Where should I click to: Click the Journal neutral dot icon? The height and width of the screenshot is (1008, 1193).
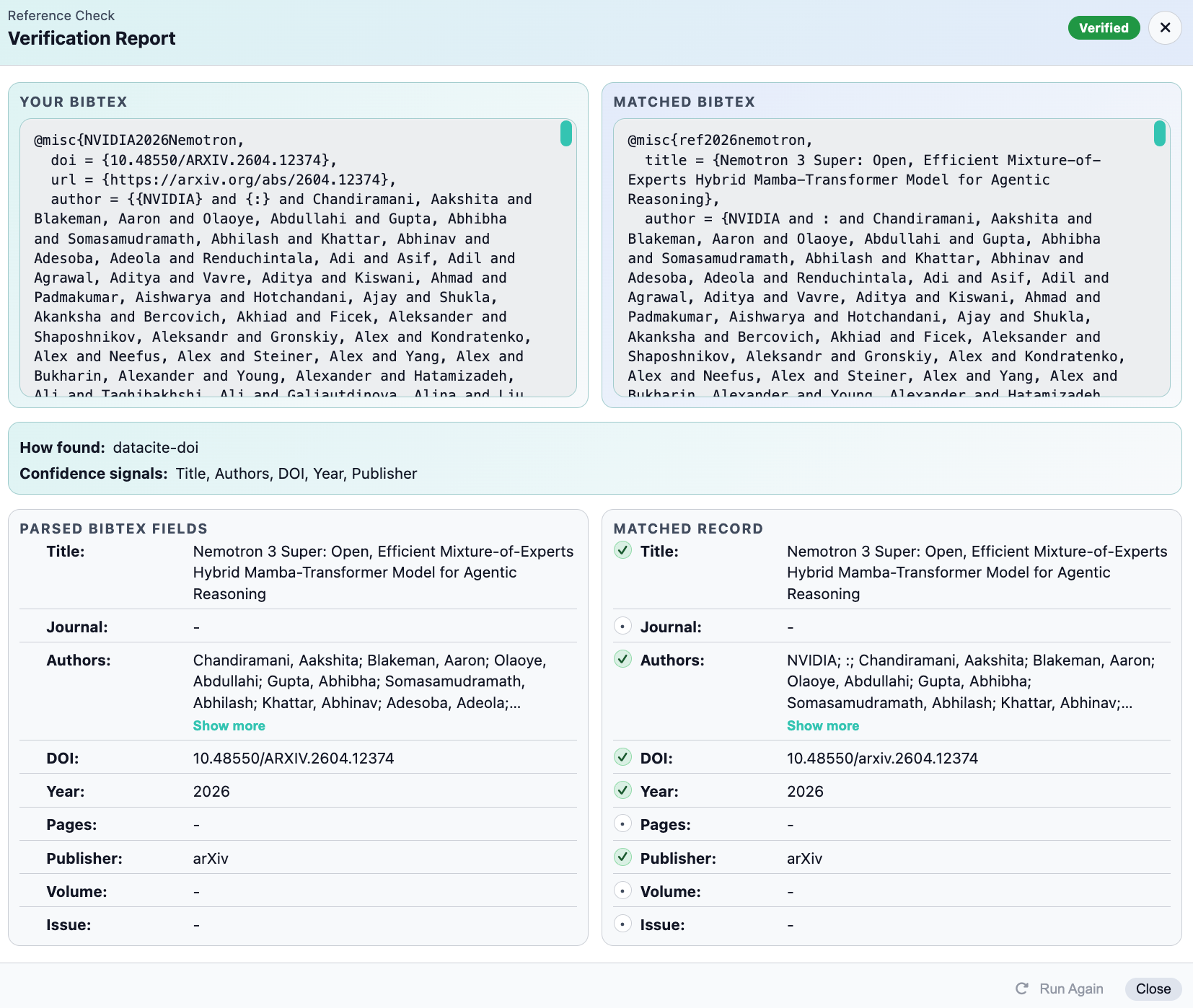coord(622,626)
